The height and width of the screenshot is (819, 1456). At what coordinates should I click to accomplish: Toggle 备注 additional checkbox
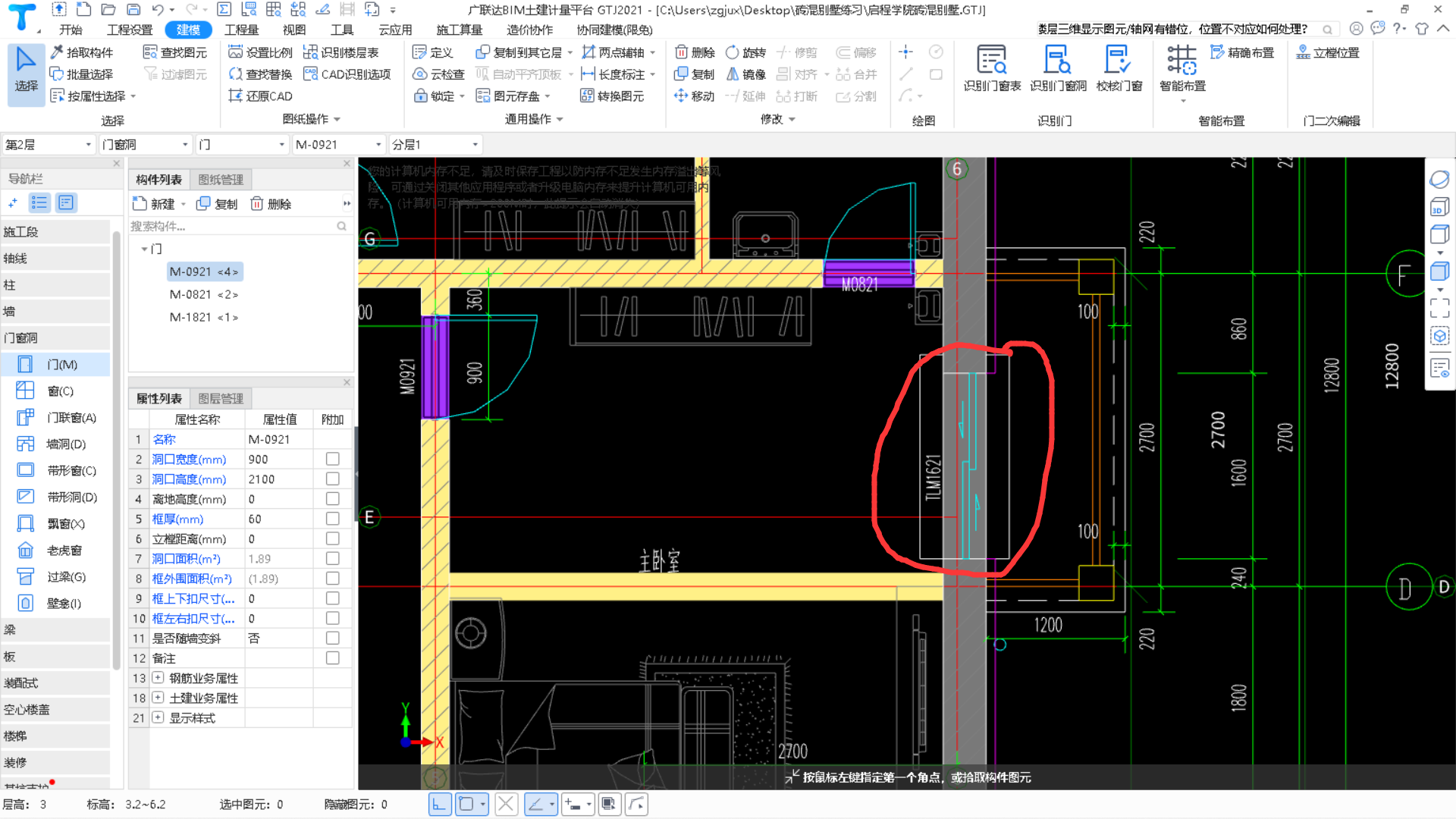[332, 658]
